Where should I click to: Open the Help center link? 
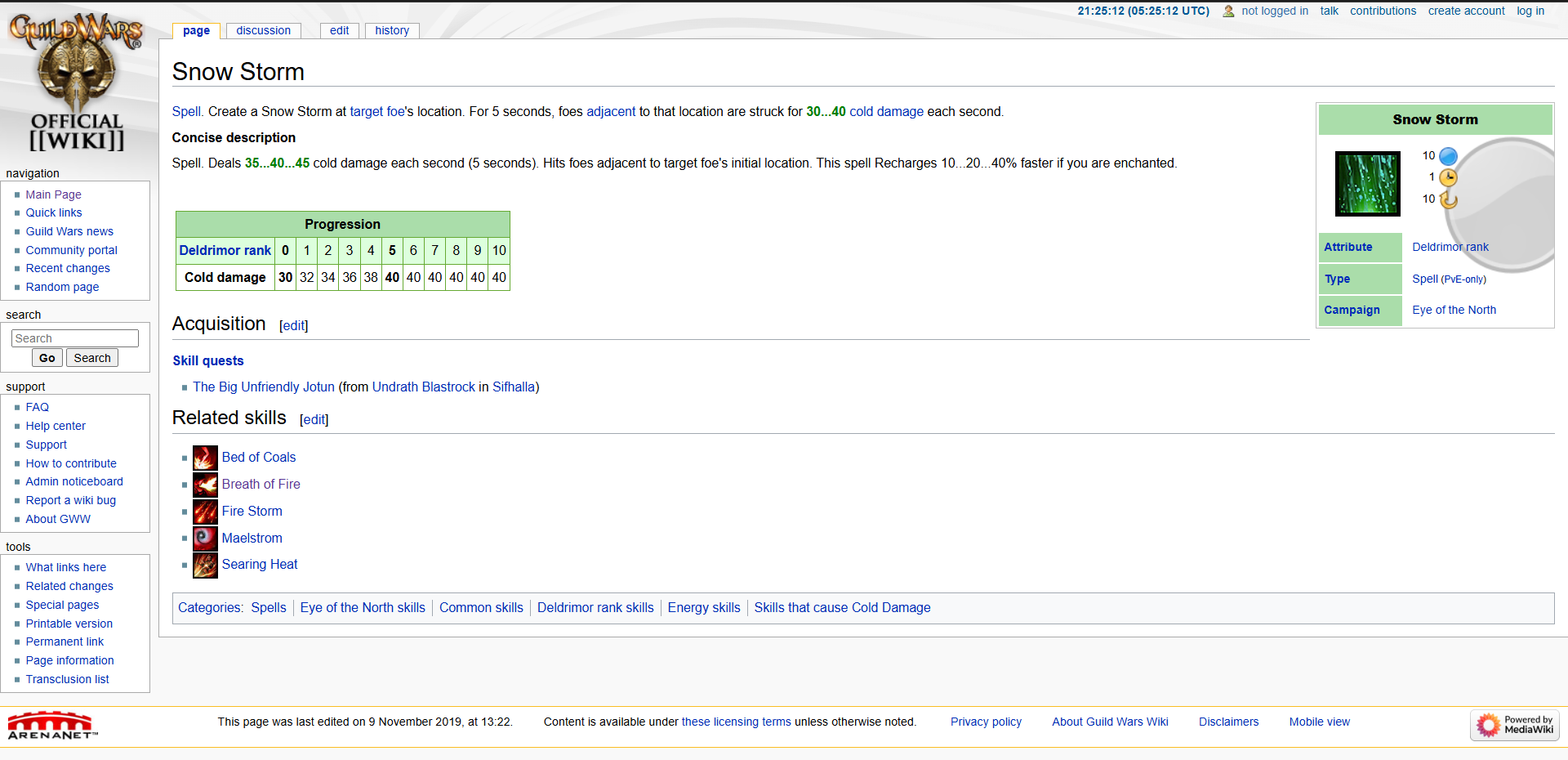[x=56, y=426]
